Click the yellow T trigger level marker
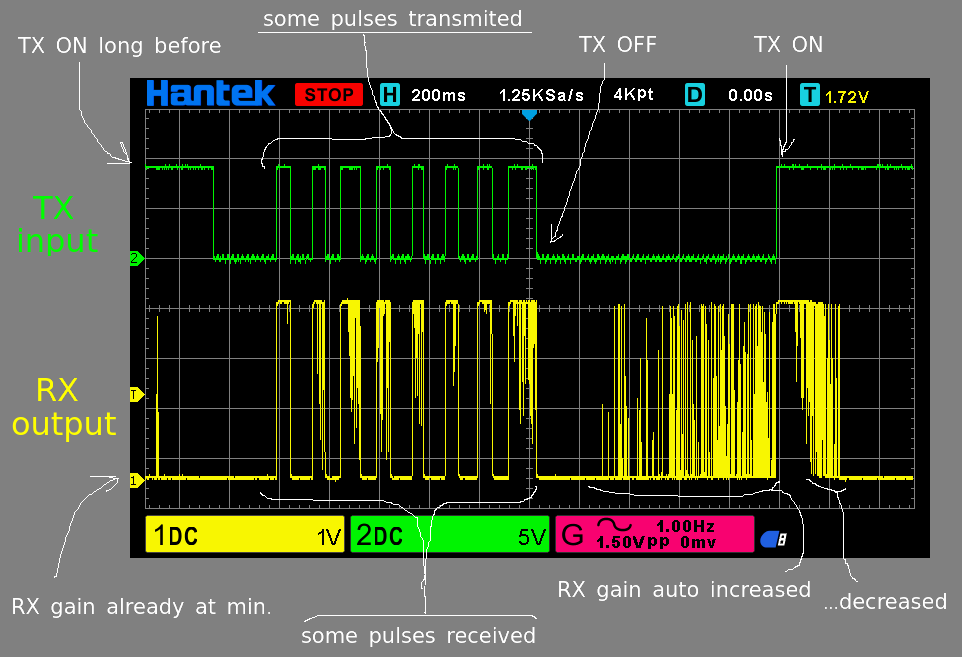This screenshot has width=962, height=657. click(137, 395)
